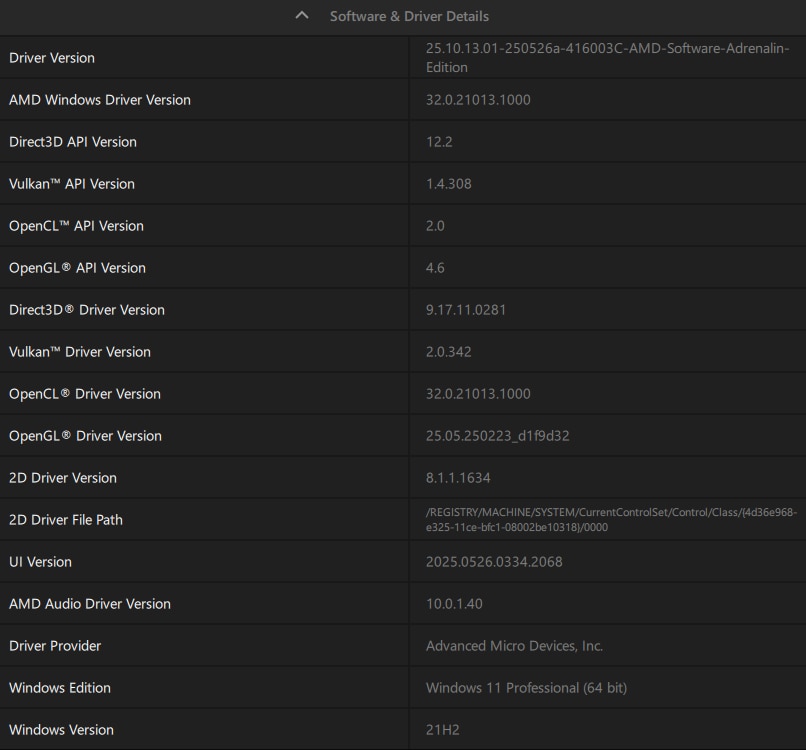The image size is (806, 750).
Task: Select the Windows Version label
Action: tap(61, 730)
